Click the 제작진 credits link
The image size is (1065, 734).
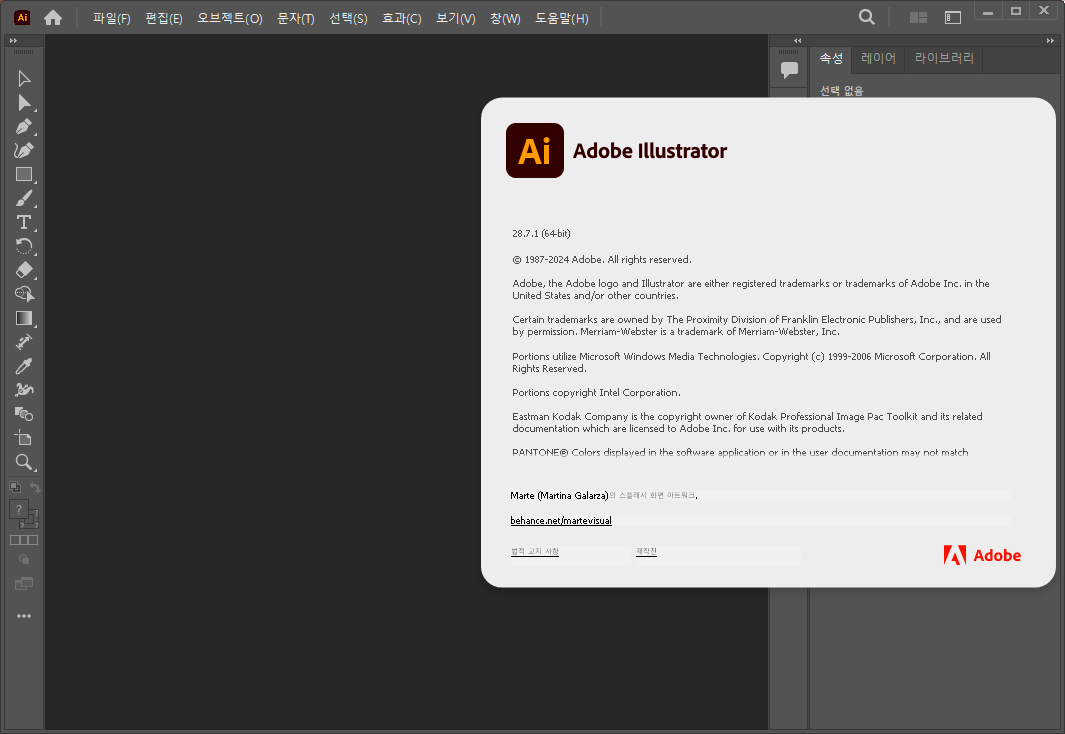(x=646, y=551)
